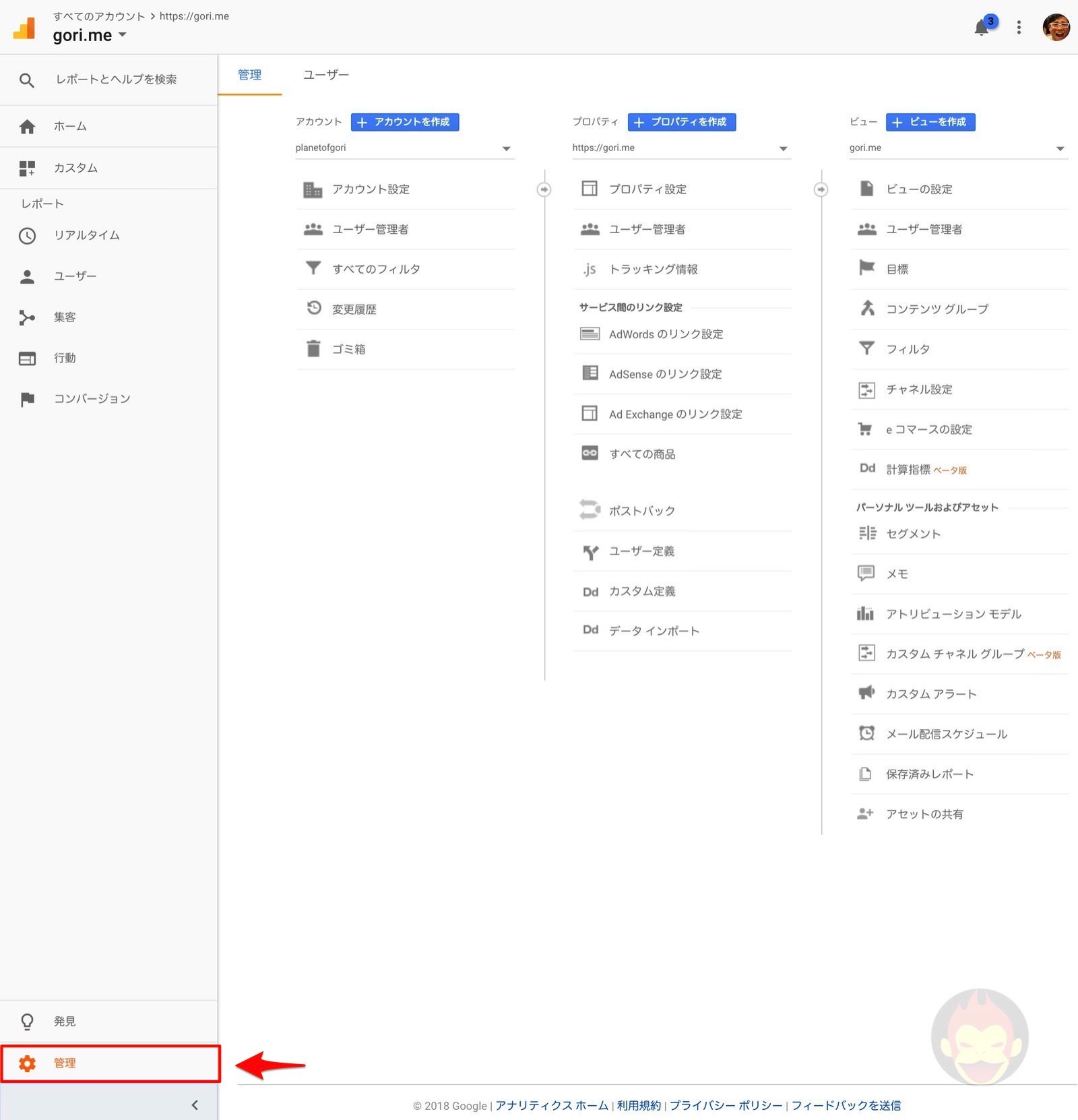This screenshot has height=1120, width=1078.
Task: Click the フィードバックを送信 link
Action: [x=848, y=1105]
